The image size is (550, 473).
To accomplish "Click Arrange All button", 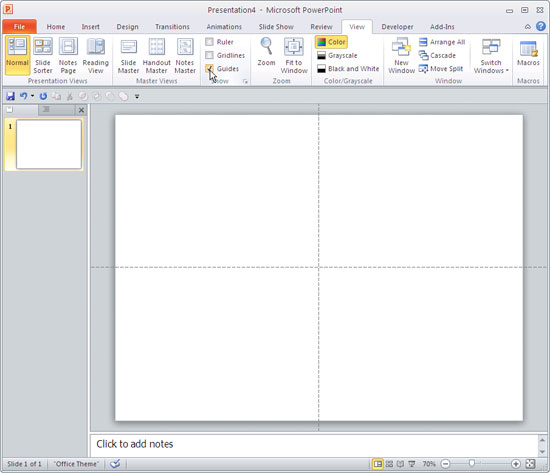I will point(442,42).
